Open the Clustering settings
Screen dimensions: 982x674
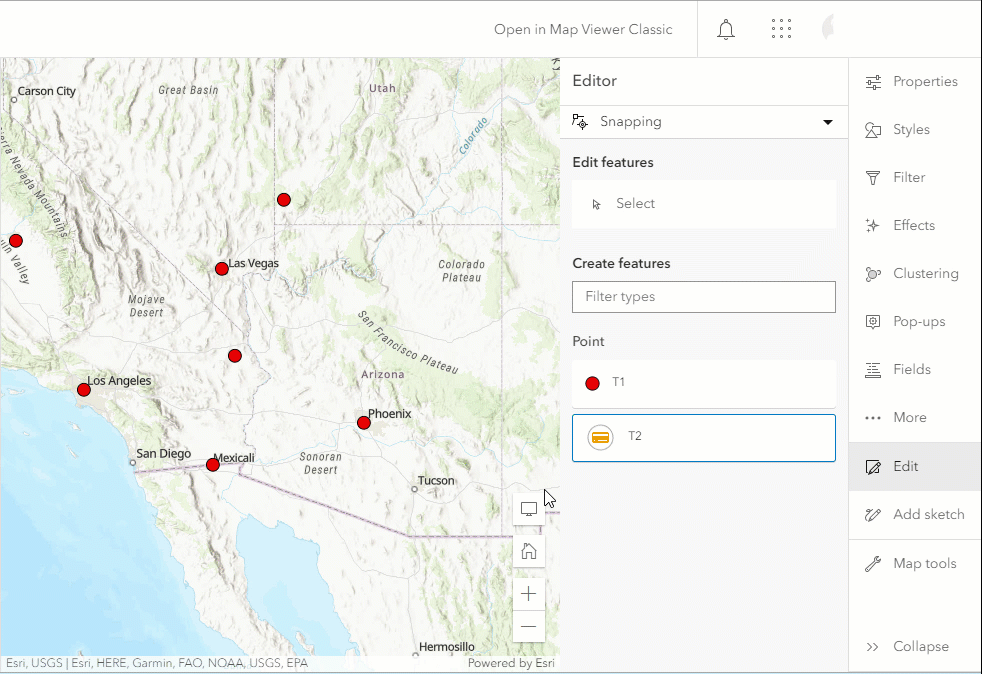914,274
